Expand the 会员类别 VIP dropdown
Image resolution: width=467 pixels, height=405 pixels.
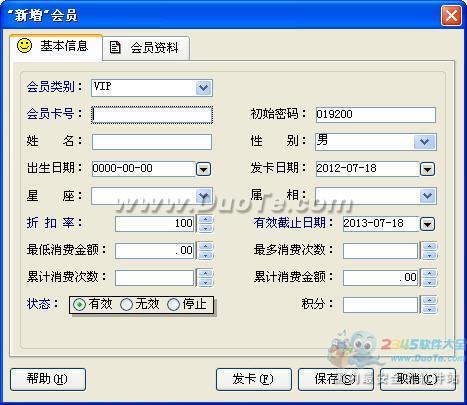coord(203,88)
